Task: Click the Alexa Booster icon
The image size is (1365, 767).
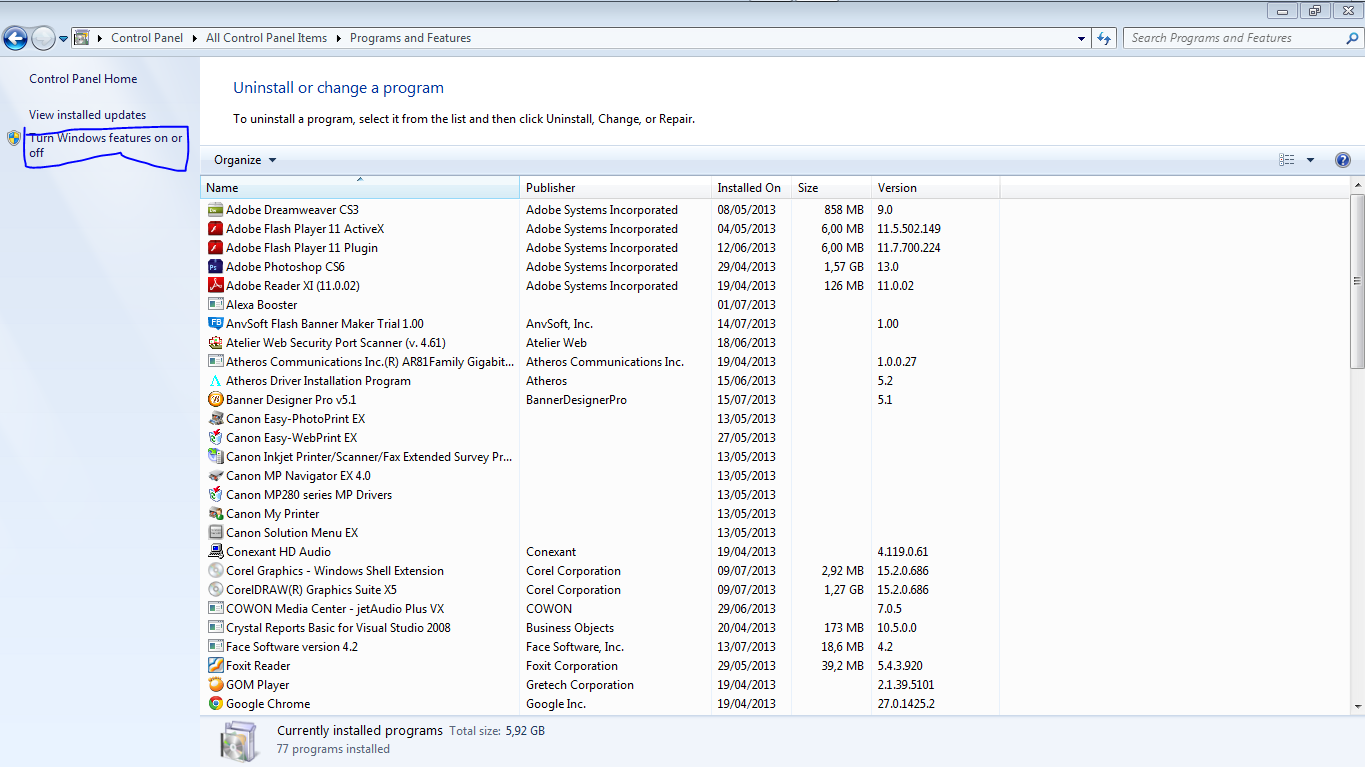Action: (215, 305)
